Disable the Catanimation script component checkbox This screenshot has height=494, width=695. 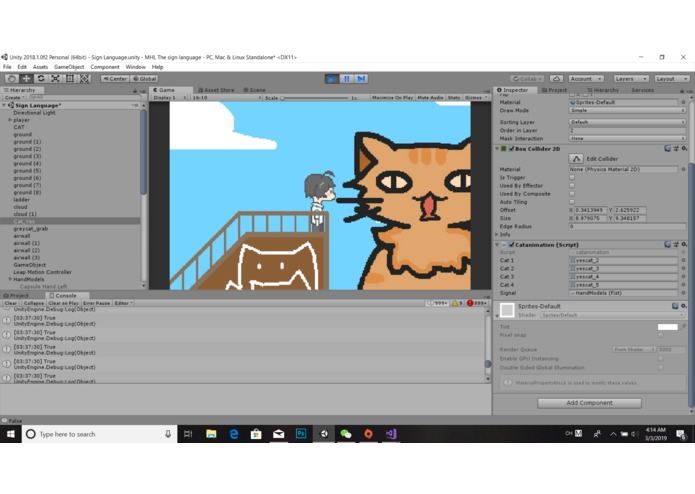tap(511, 245)
